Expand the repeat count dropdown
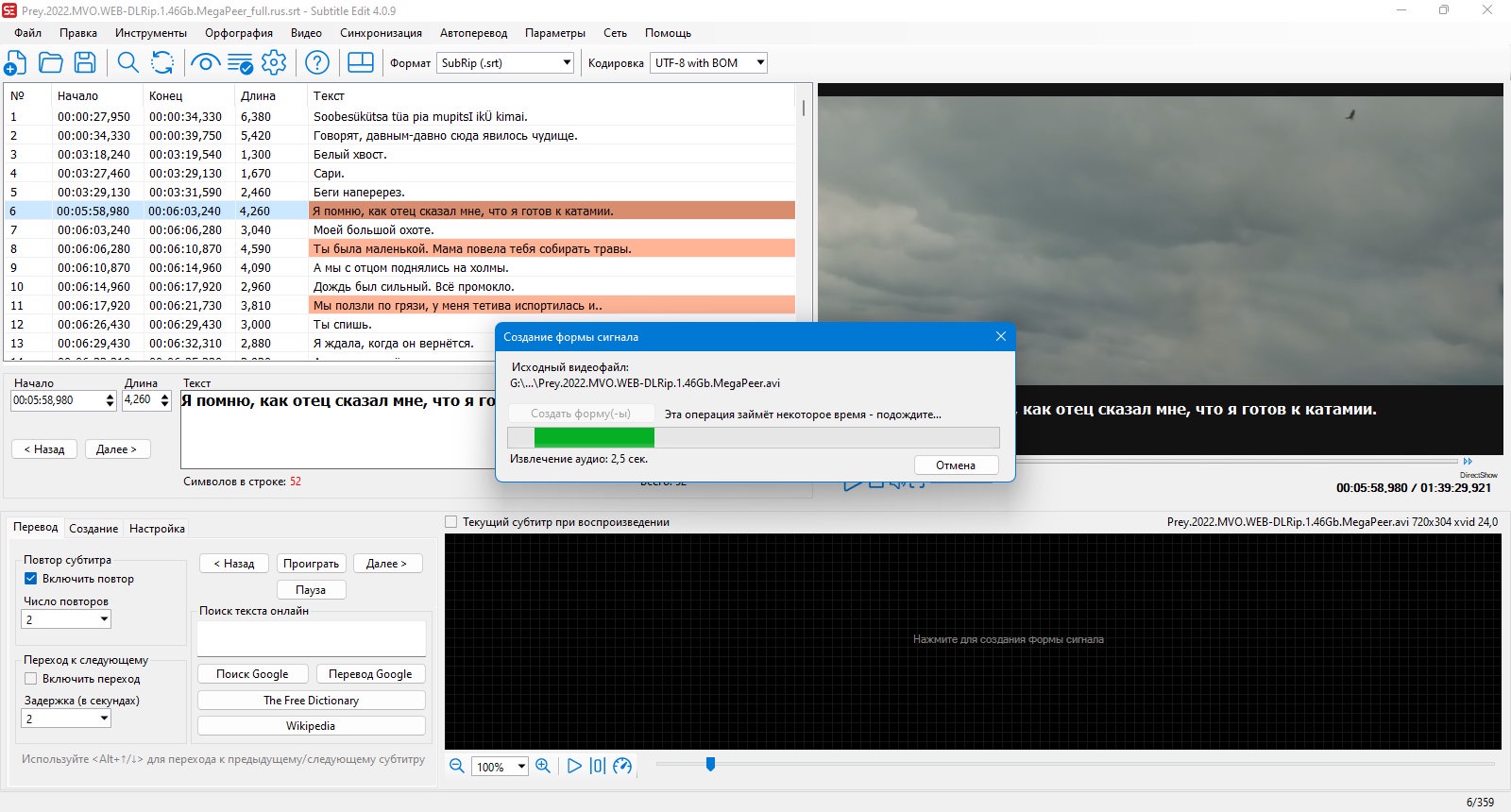The image size is (1511, 812). click(x=66, y=619)
